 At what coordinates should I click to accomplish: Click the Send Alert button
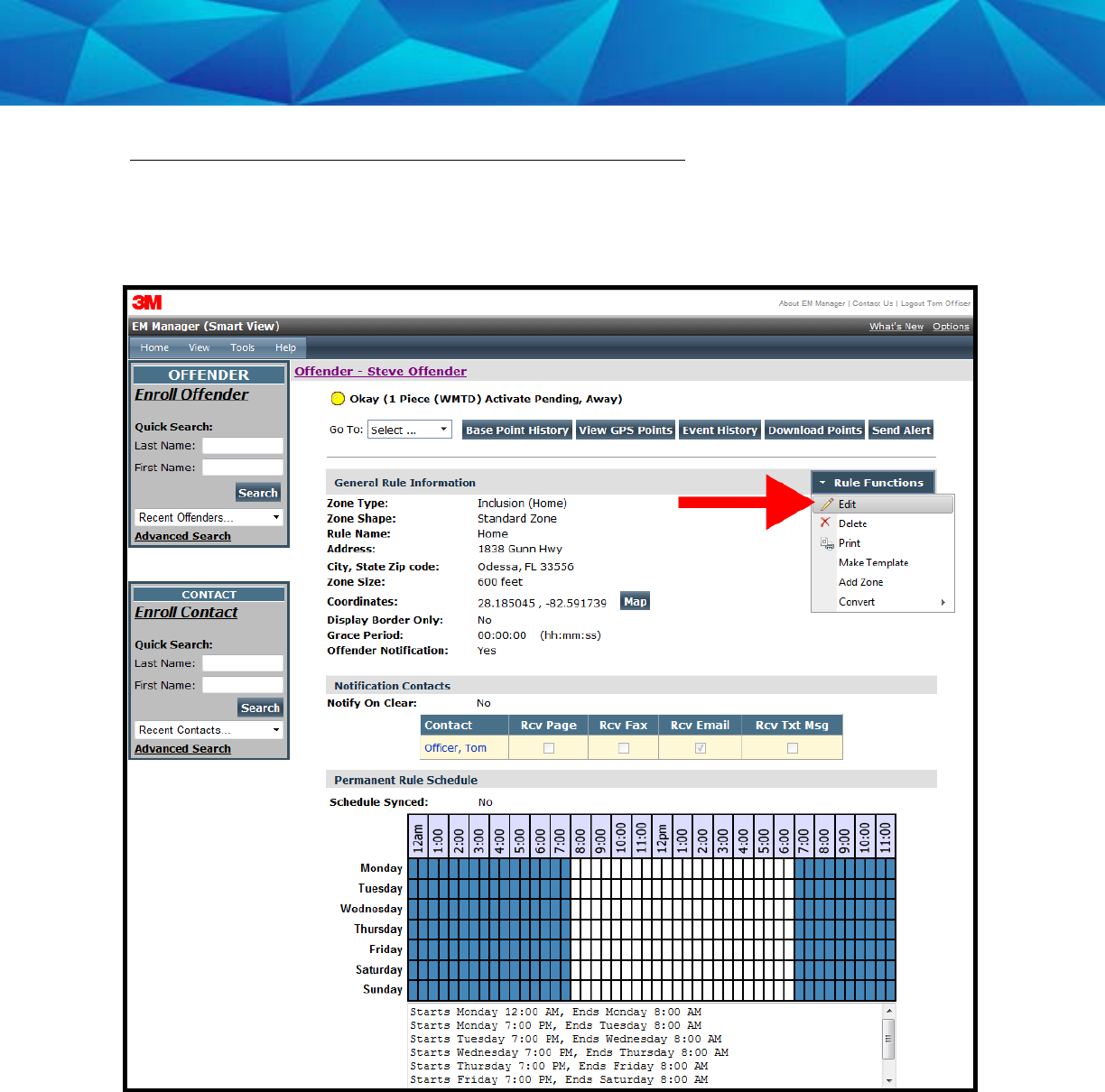pos(901,430)
